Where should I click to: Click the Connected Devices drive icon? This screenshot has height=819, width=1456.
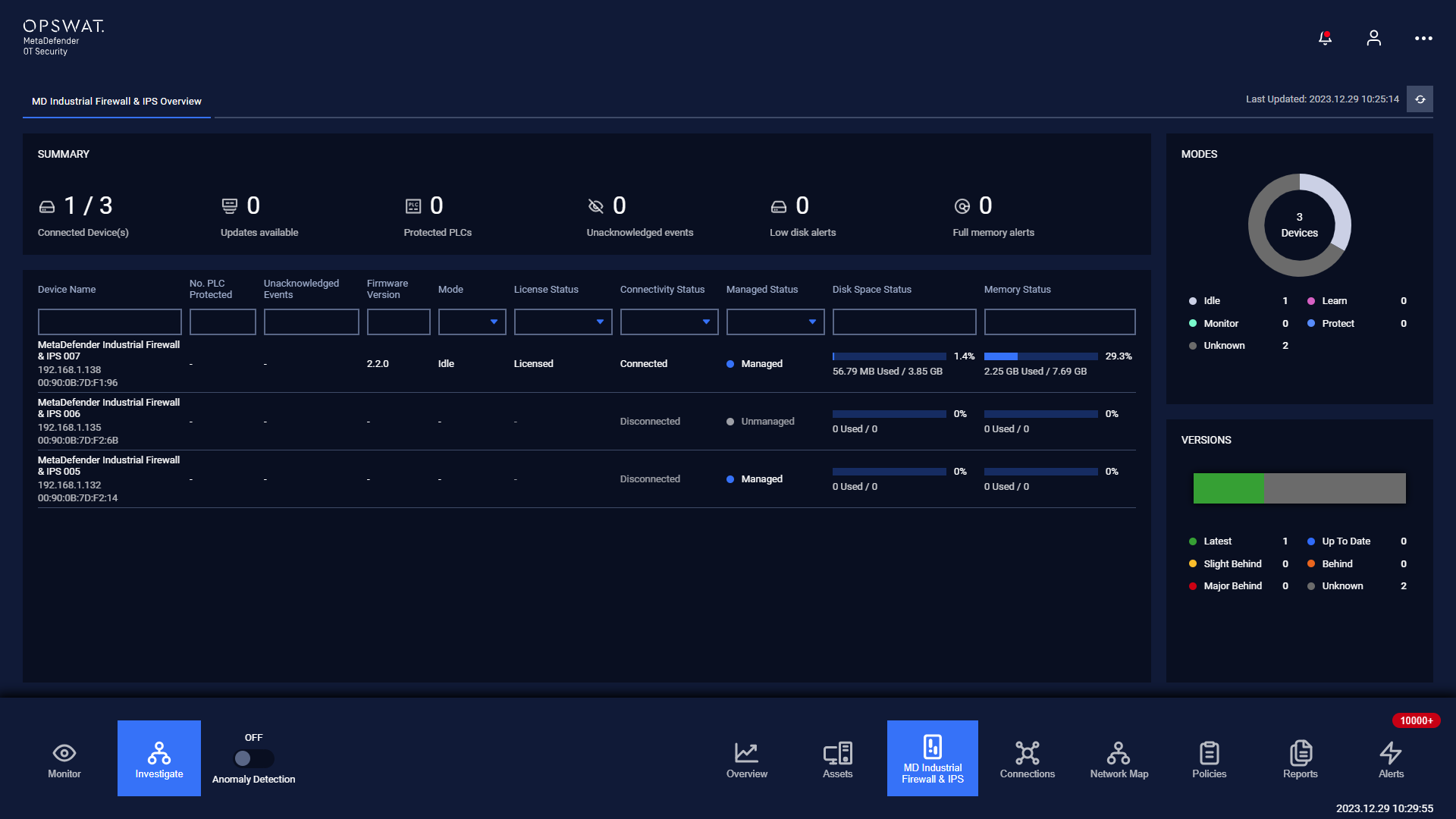pyautogui.click(x=47, y=206)
